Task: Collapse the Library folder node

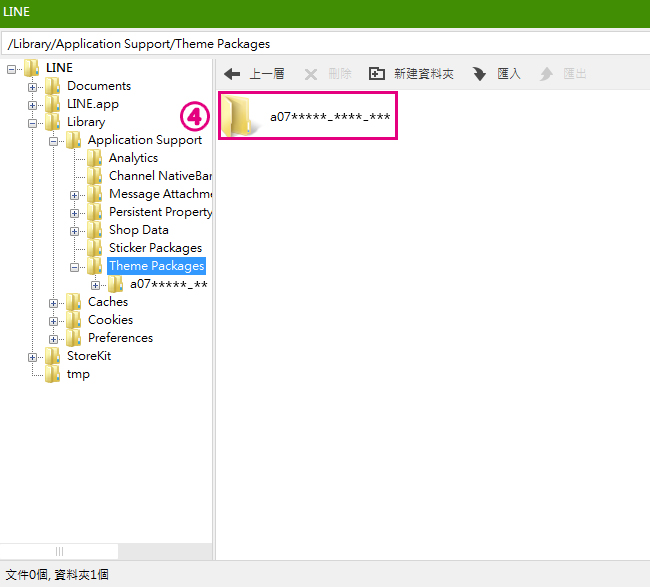Action: 32,123
